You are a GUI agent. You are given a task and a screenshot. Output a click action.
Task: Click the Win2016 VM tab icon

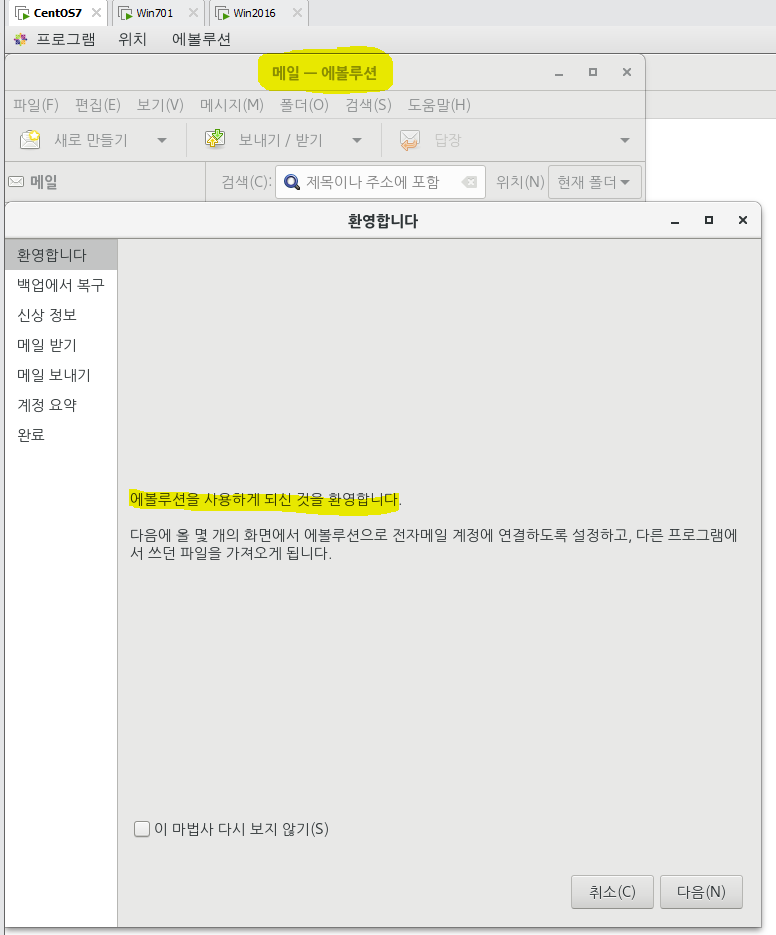coord(222,13)
